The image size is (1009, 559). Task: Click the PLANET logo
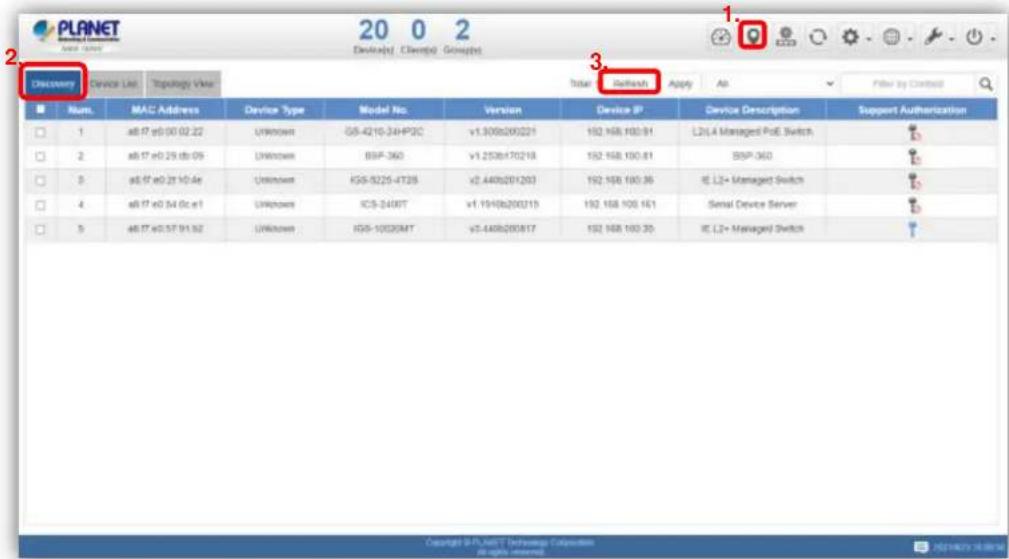pyautogui.click(x=77, y=35)
